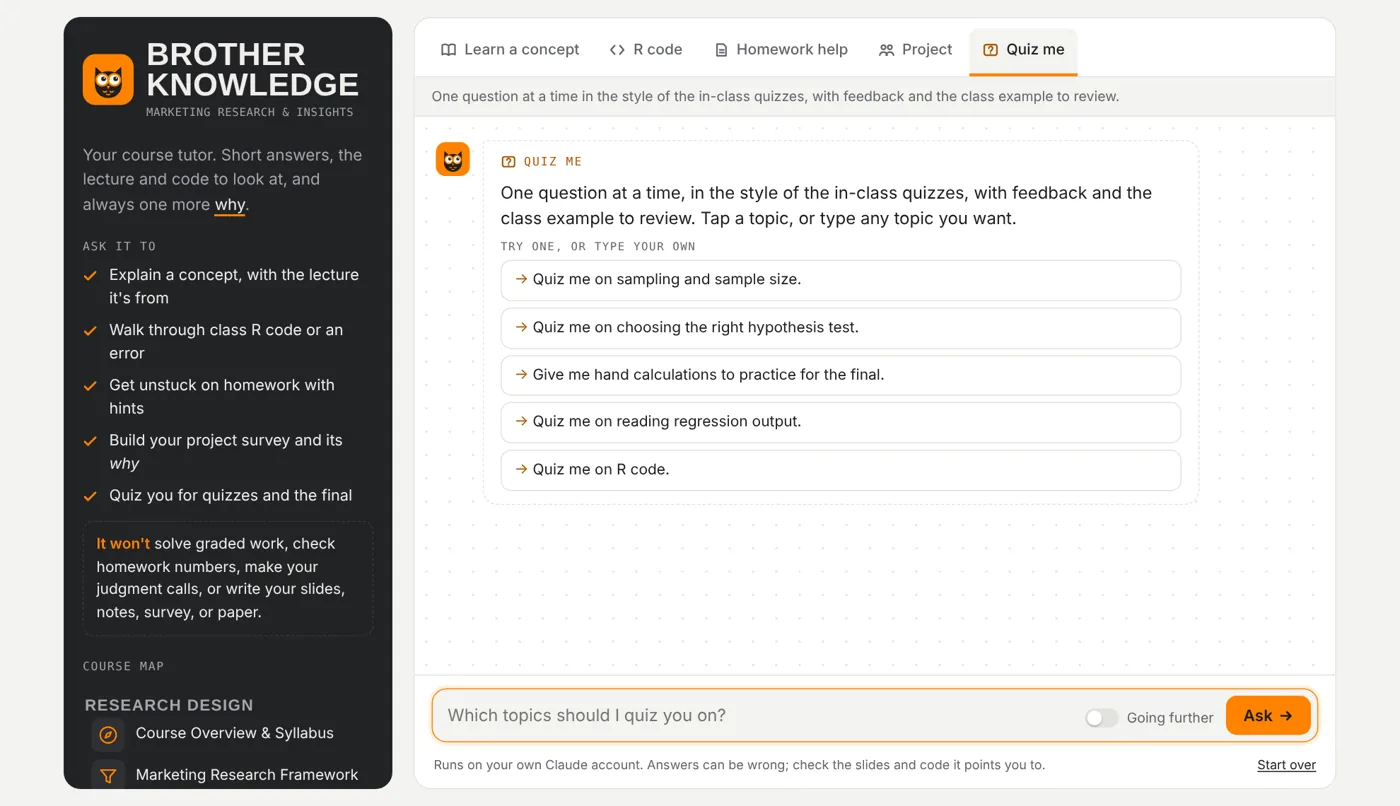Choose 'Quiz me on choosing the right hypothesis test'
The image size is (1400, 806).
click(x=841, y=327)
